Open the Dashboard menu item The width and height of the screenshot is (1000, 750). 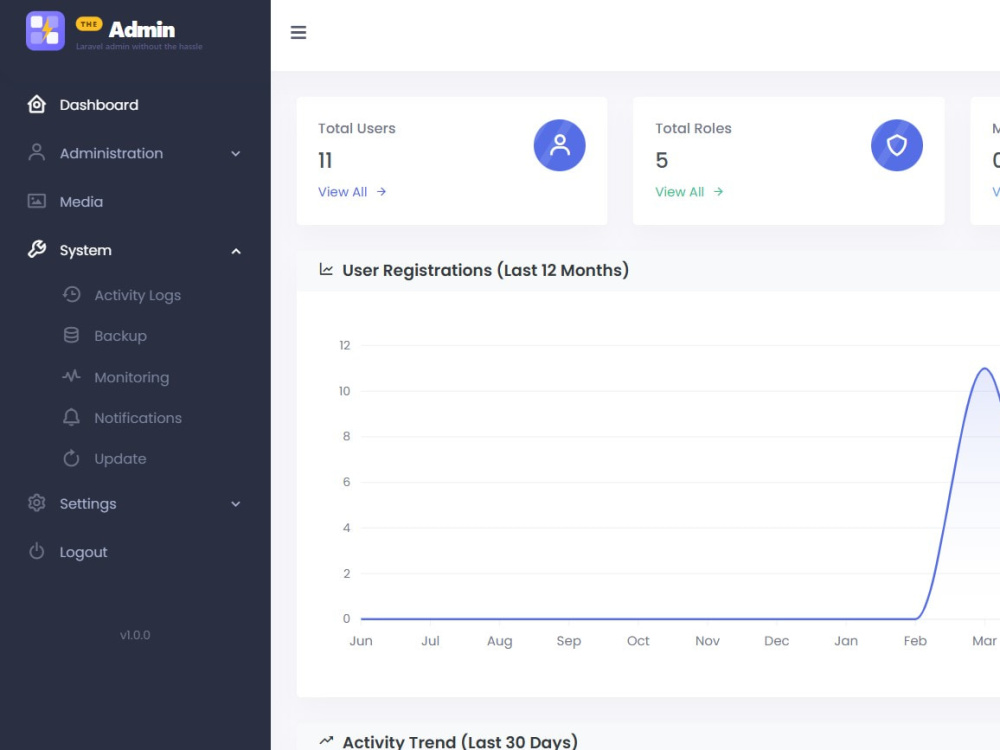pyautogui.click(x=135, y=105)
